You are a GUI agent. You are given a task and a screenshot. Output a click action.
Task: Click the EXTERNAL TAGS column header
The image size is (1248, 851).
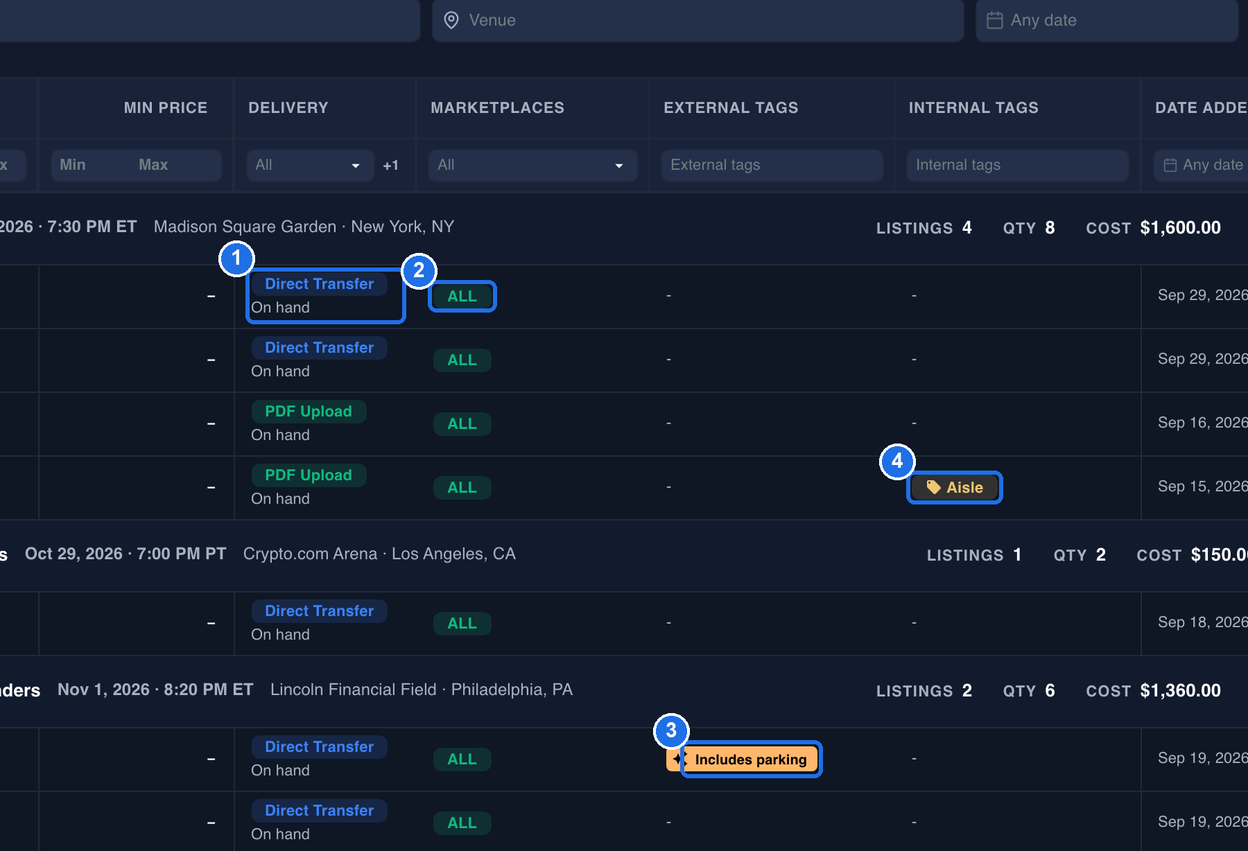[731, 107]
